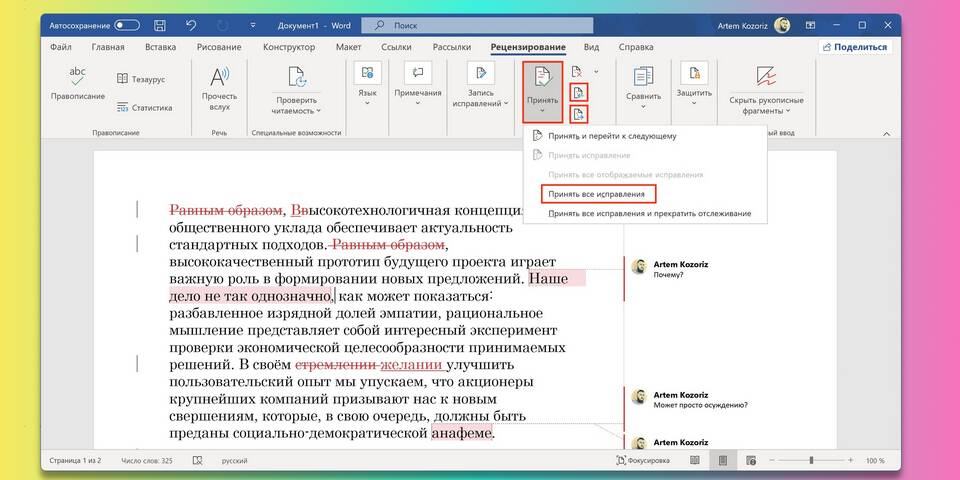Switch to Print Layout view in status bar
Viewport: 960px width, 480px height.
click(x=723, y=460)
